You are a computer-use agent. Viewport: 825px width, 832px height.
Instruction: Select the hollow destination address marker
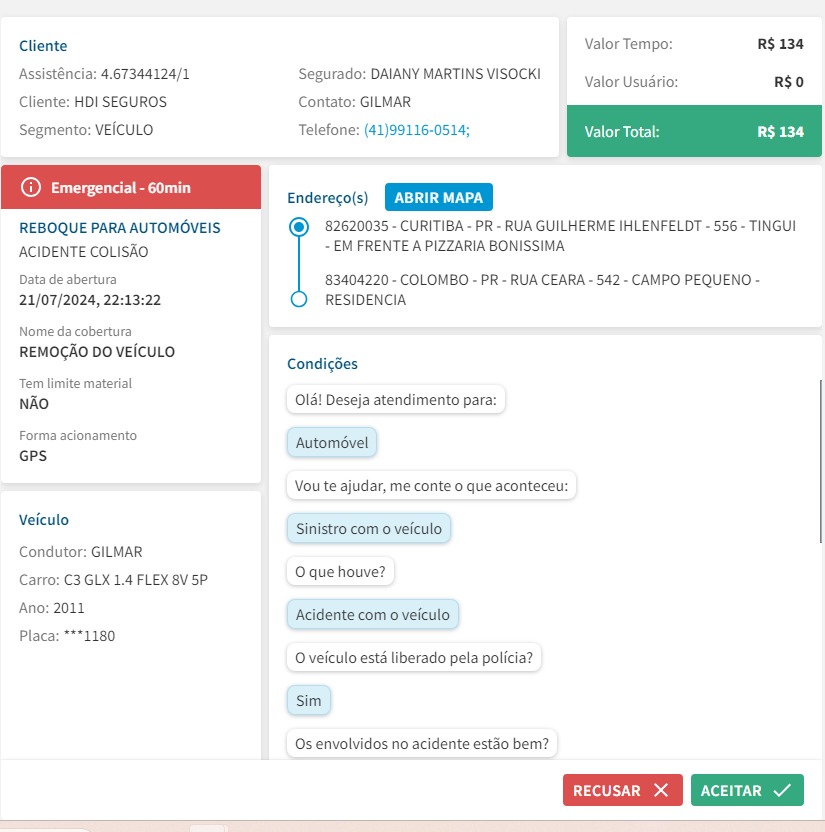point(297,299)
